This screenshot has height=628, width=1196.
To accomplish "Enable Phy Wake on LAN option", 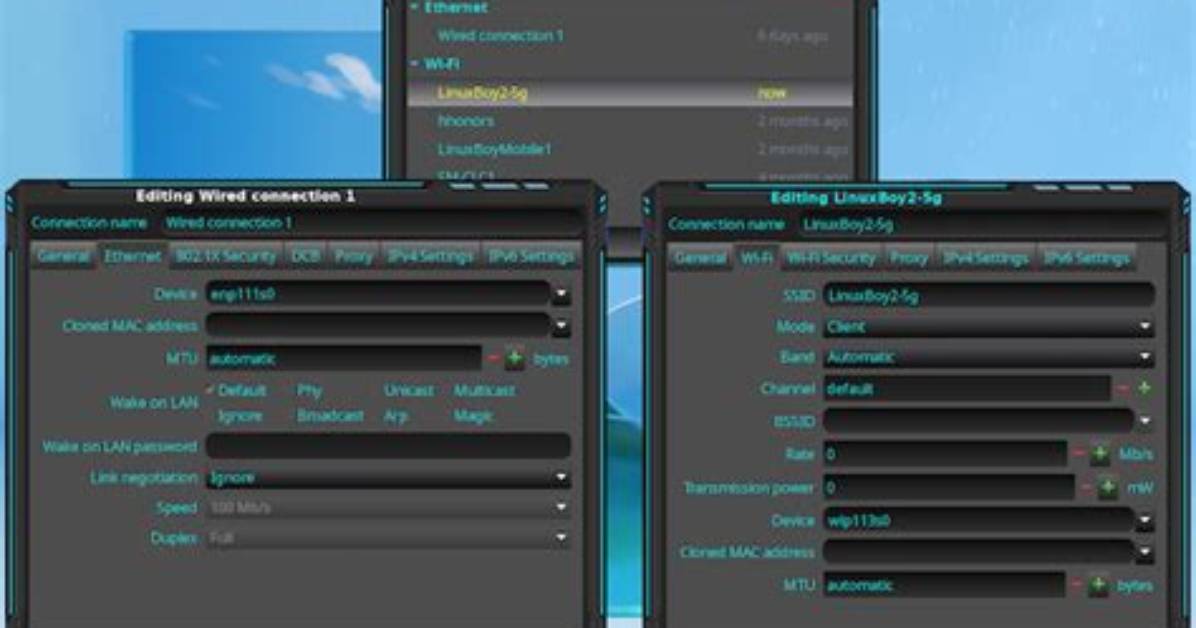I will tap(309, 390).
